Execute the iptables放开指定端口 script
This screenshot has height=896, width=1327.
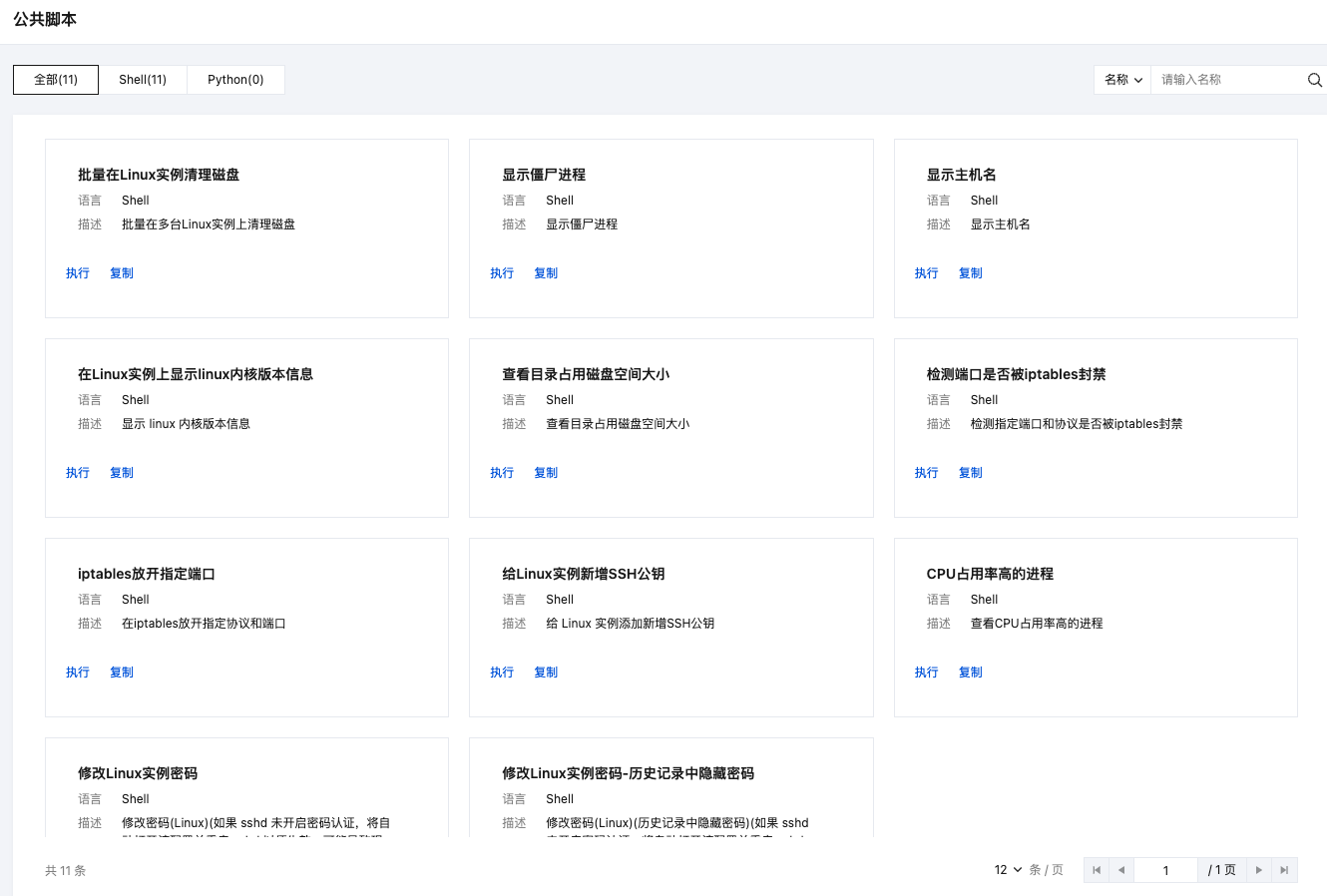[78, 672]
